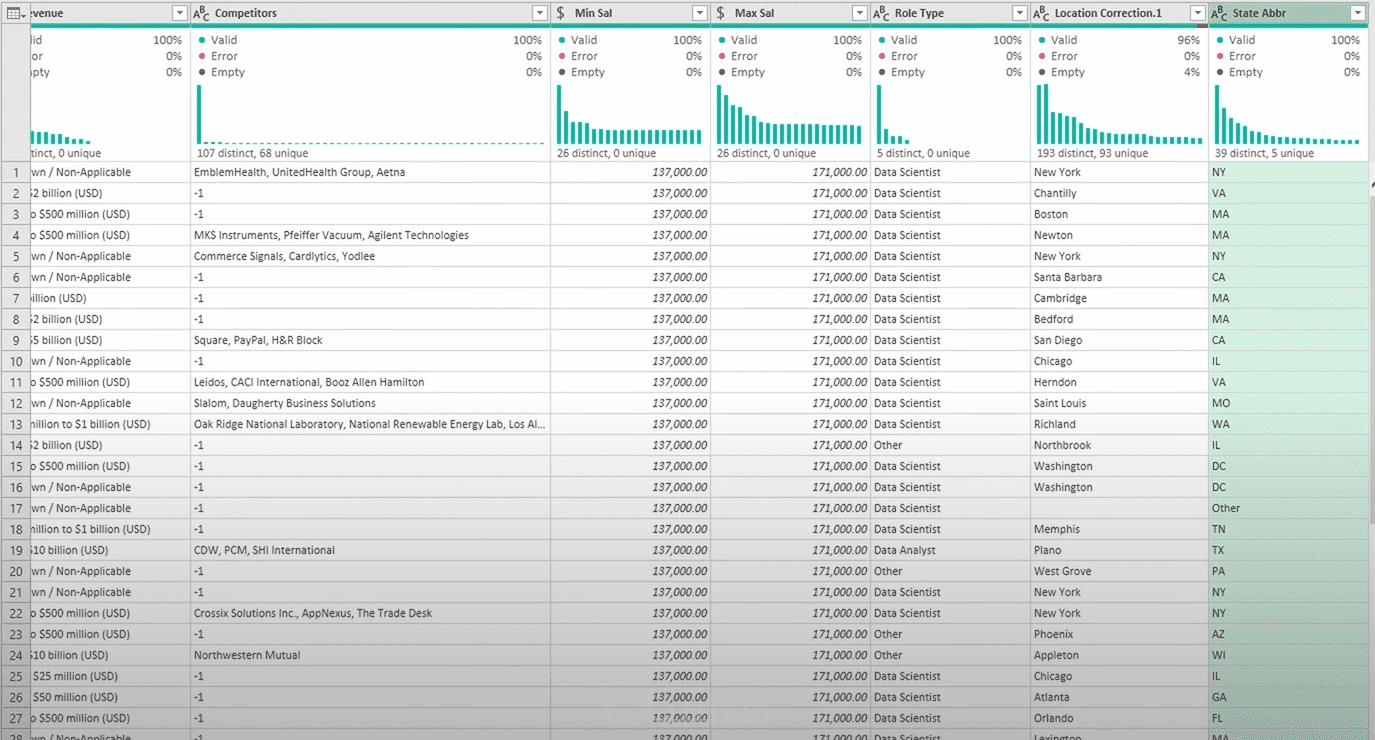Click the text type icon on Role Type

[881, 13]
